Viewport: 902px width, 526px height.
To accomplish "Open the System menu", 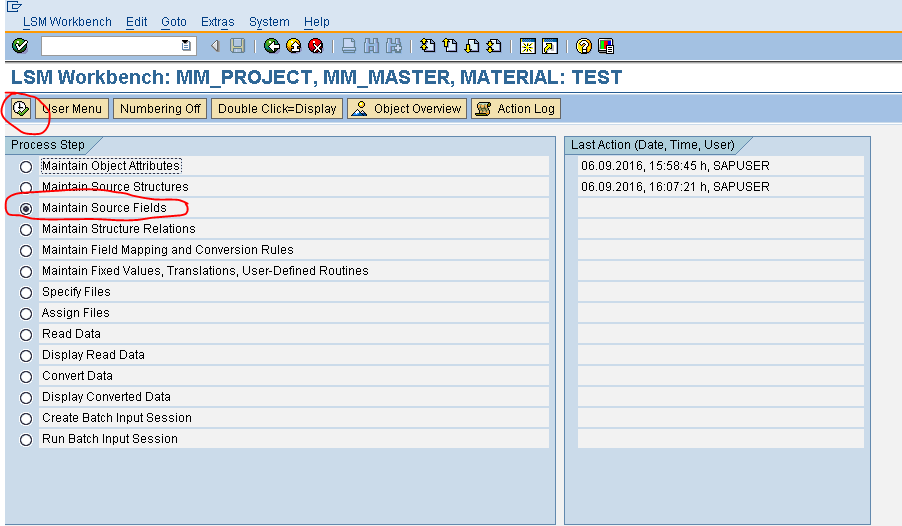I will 269,22.
